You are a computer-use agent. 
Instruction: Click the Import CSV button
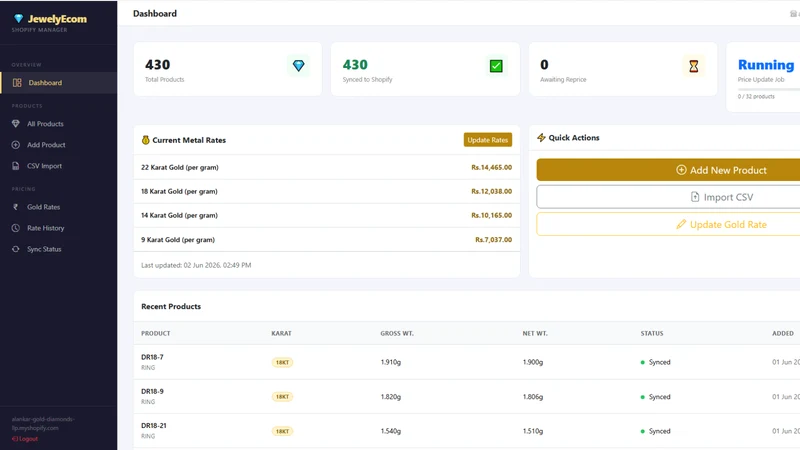[x=668, y=197]
